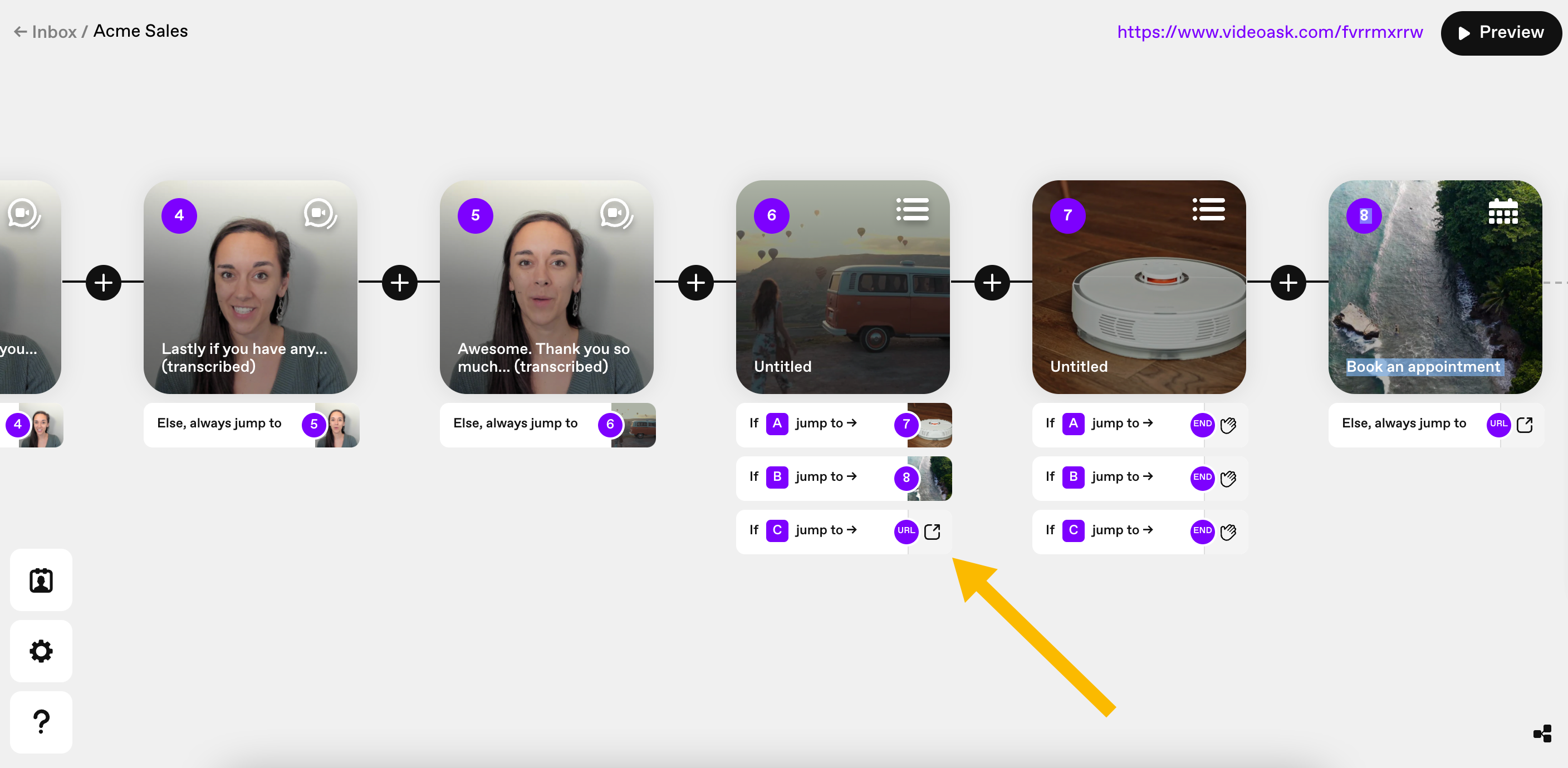Add a step between steps 5 and 6
The width and height of the screenshot is (1568, 768).
click(x=695, y=282)
